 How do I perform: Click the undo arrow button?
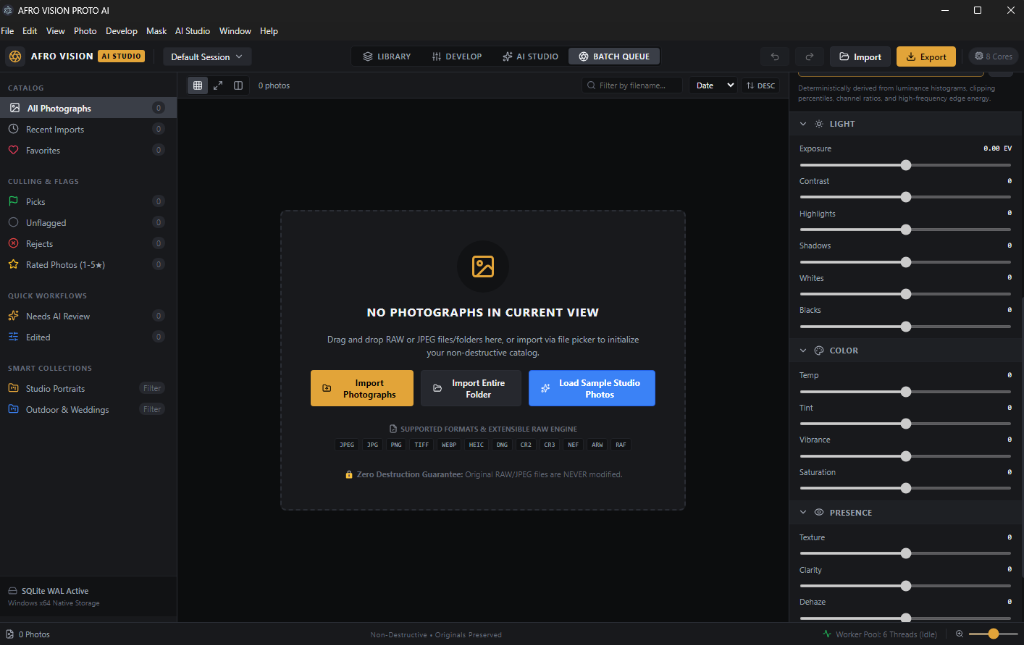click(x=775, y=57)
